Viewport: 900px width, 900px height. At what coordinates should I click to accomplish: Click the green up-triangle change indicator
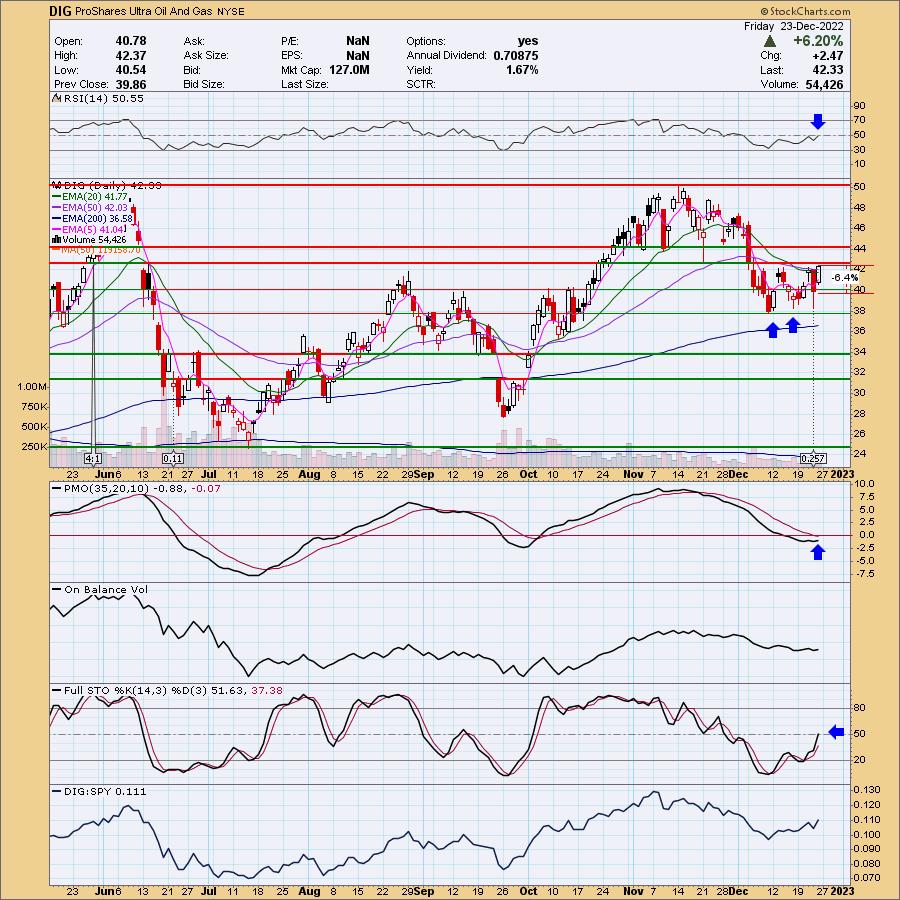[x=770, y=41]
